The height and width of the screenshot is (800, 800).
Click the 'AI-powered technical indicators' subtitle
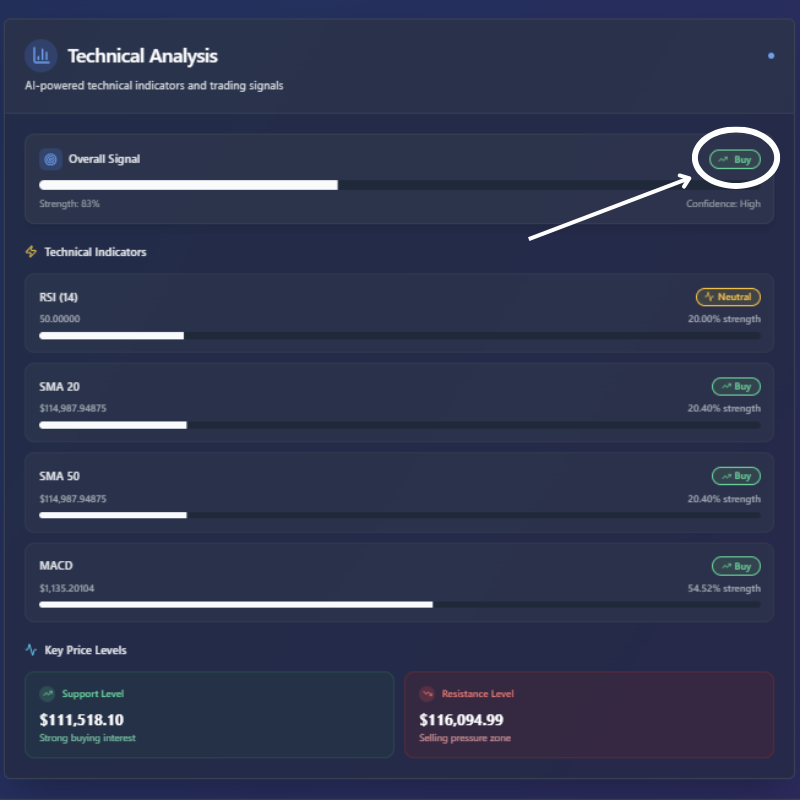tap(154, 86)
